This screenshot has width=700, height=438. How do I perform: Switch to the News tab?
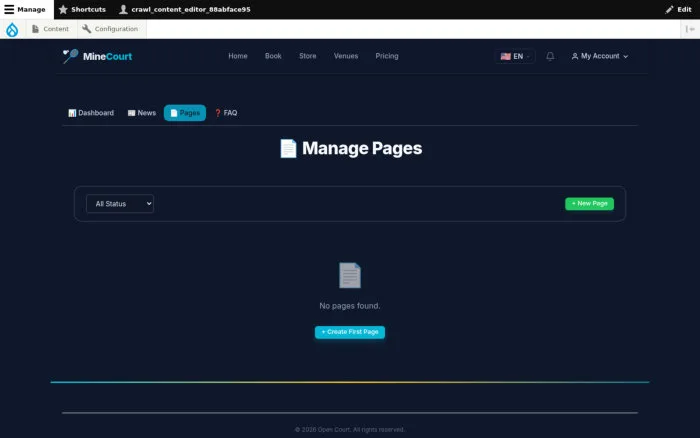click(142, 113)
